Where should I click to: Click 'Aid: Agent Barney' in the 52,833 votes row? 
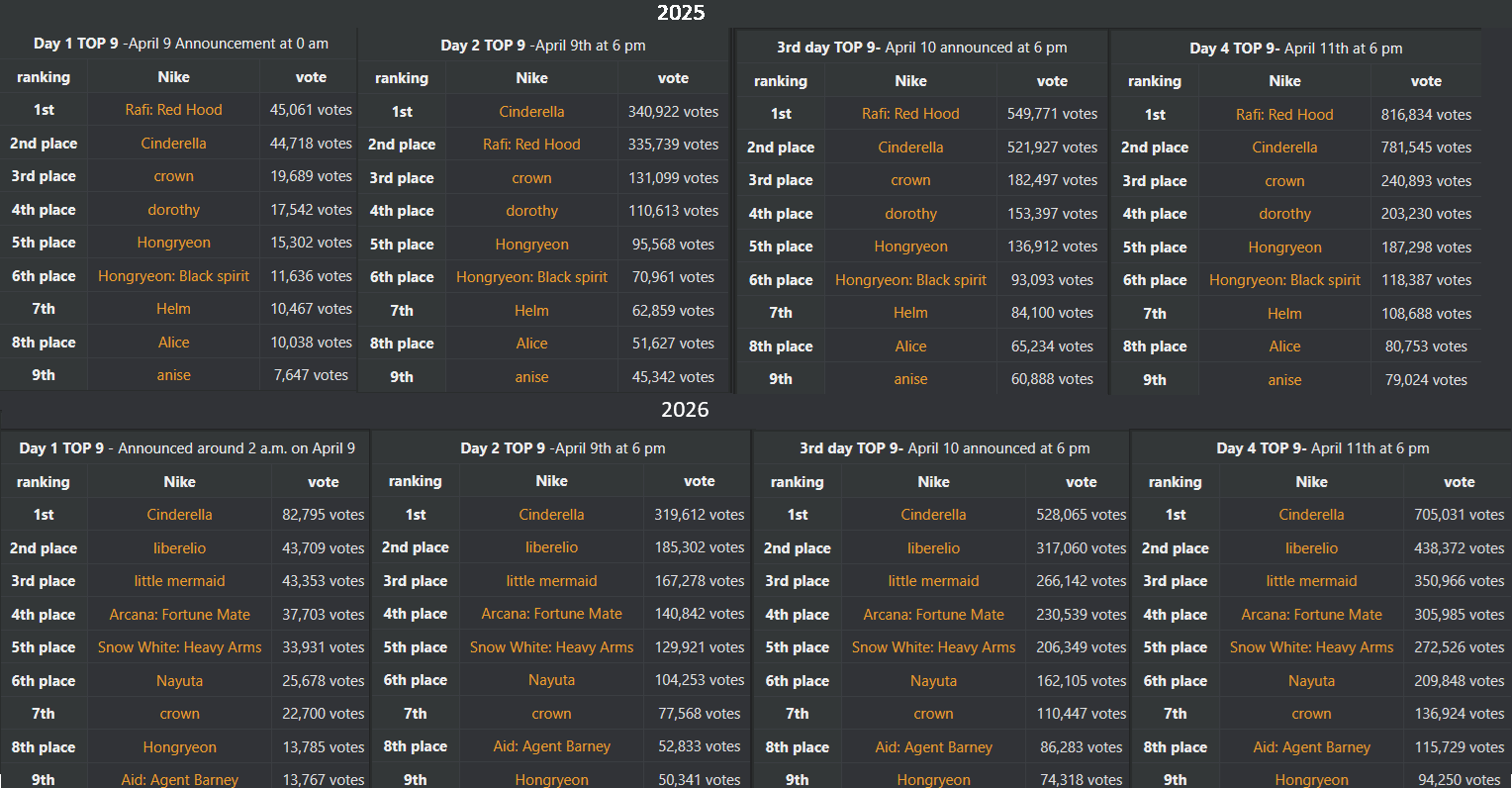point(551,746)
